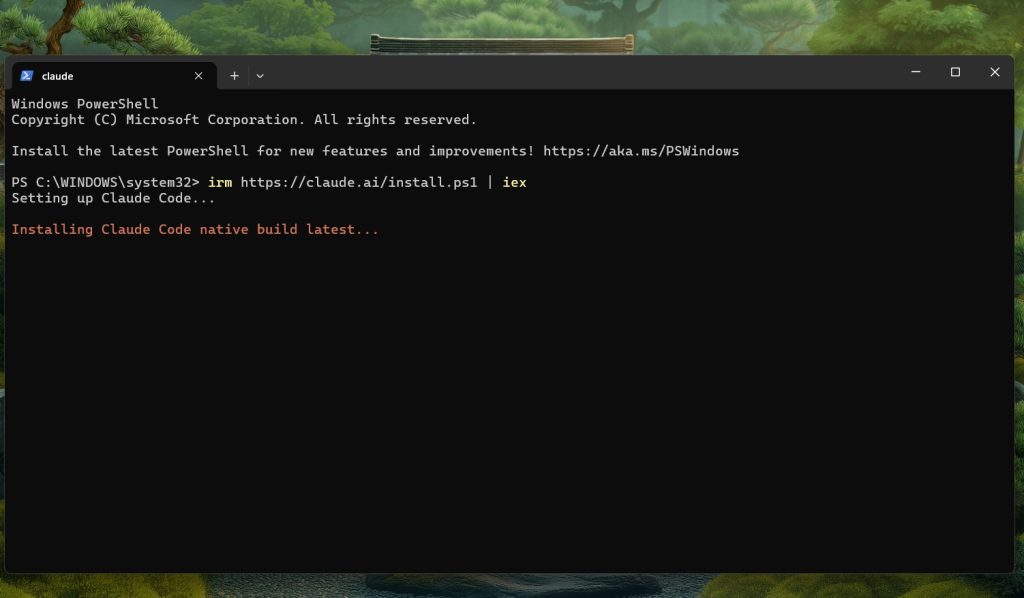The height and width of the screenshot is (598, 1024).
Task: Open the https://aka.ms/PSWindows link
Action: tap(641, 151)
